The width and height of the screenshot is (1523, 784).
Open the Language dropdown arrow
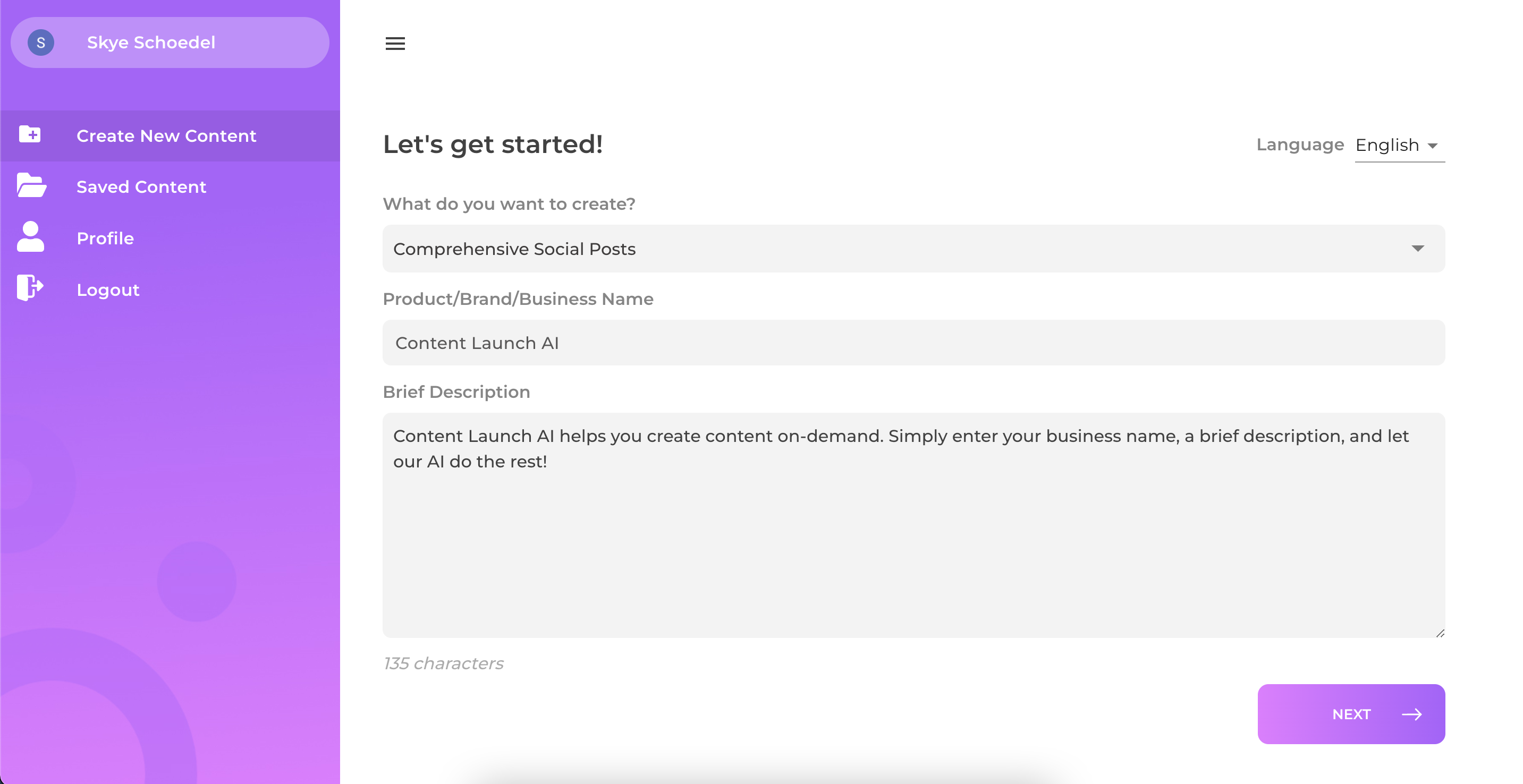(1433, 146)
